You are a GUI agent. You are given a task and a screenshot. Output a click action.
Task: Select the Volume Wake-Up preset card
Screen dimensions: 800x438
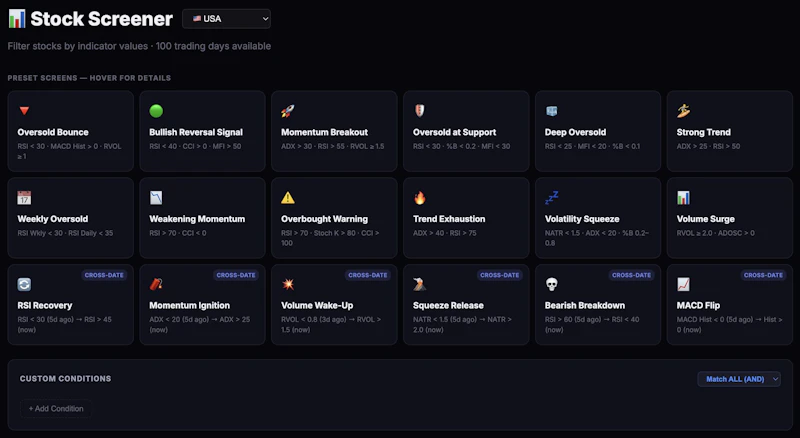coord(334,305)
